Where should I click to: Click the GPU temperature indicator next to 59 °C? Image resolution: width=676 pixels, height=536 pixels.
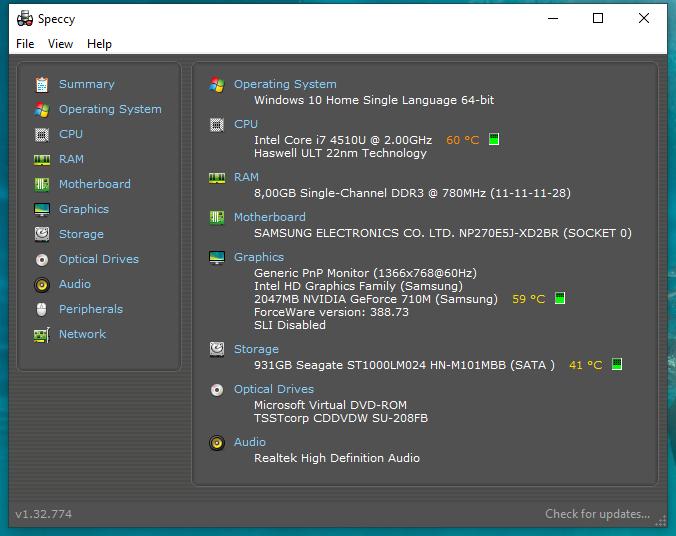560,298
